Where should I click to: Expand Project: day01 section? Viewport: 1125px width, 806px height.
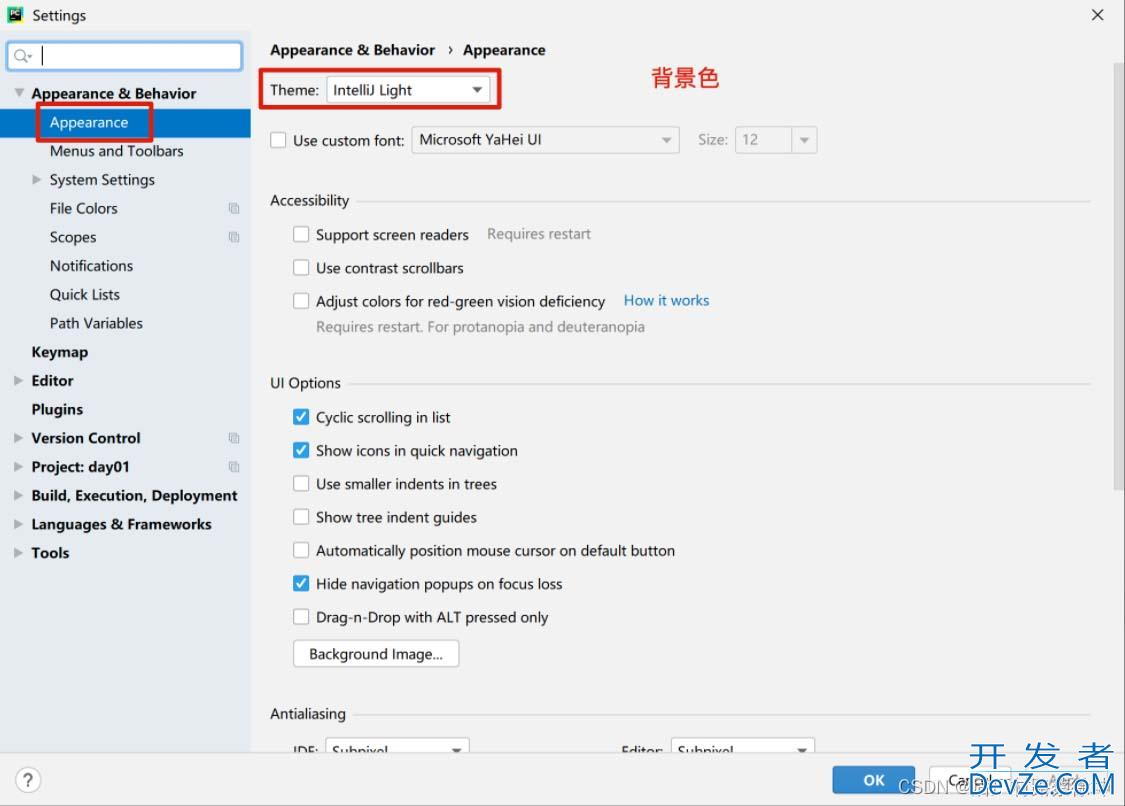click(x=18, y=467)
